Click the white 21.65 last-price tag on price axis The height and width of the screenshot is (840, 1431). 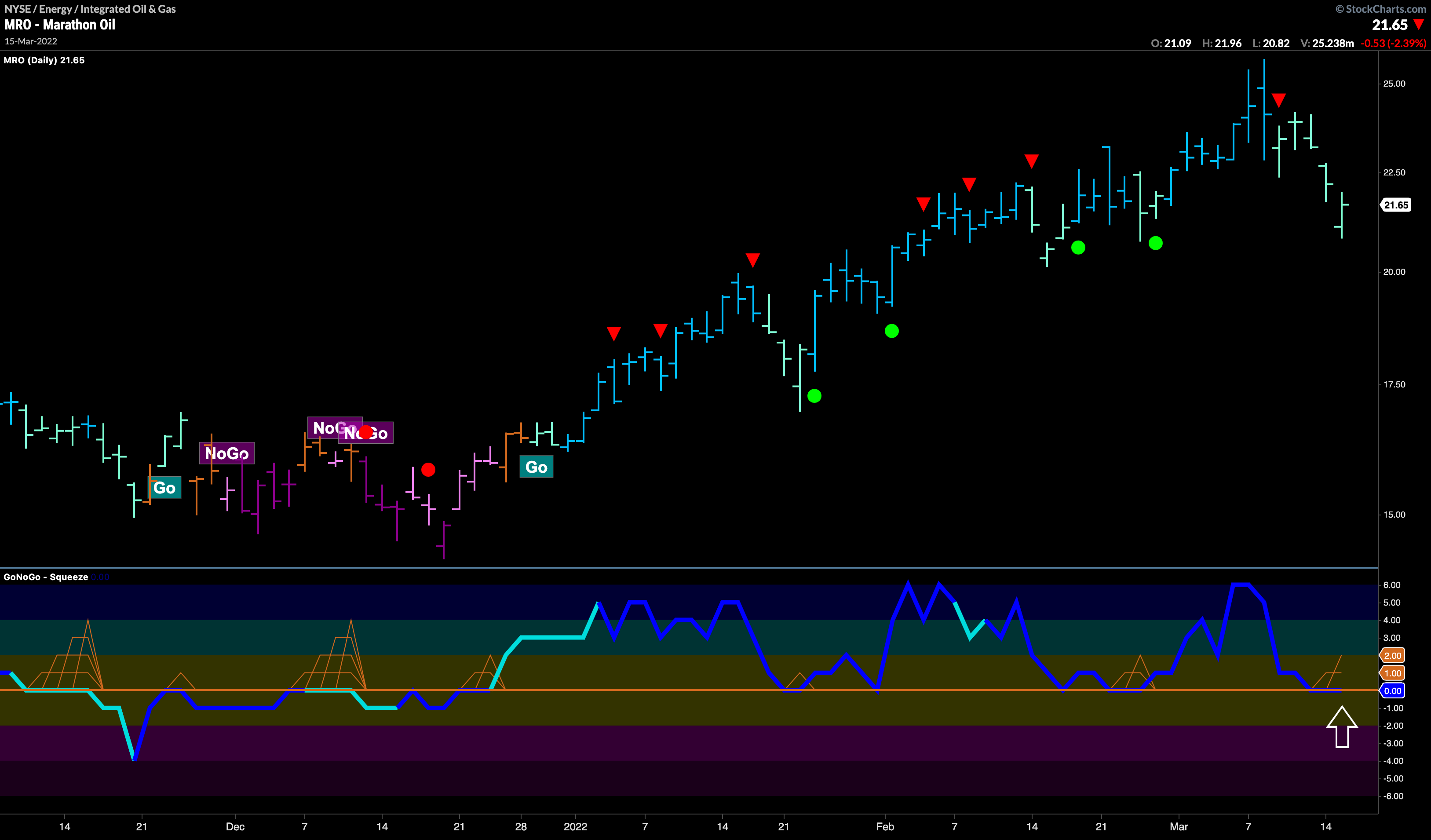[1395, 205]
